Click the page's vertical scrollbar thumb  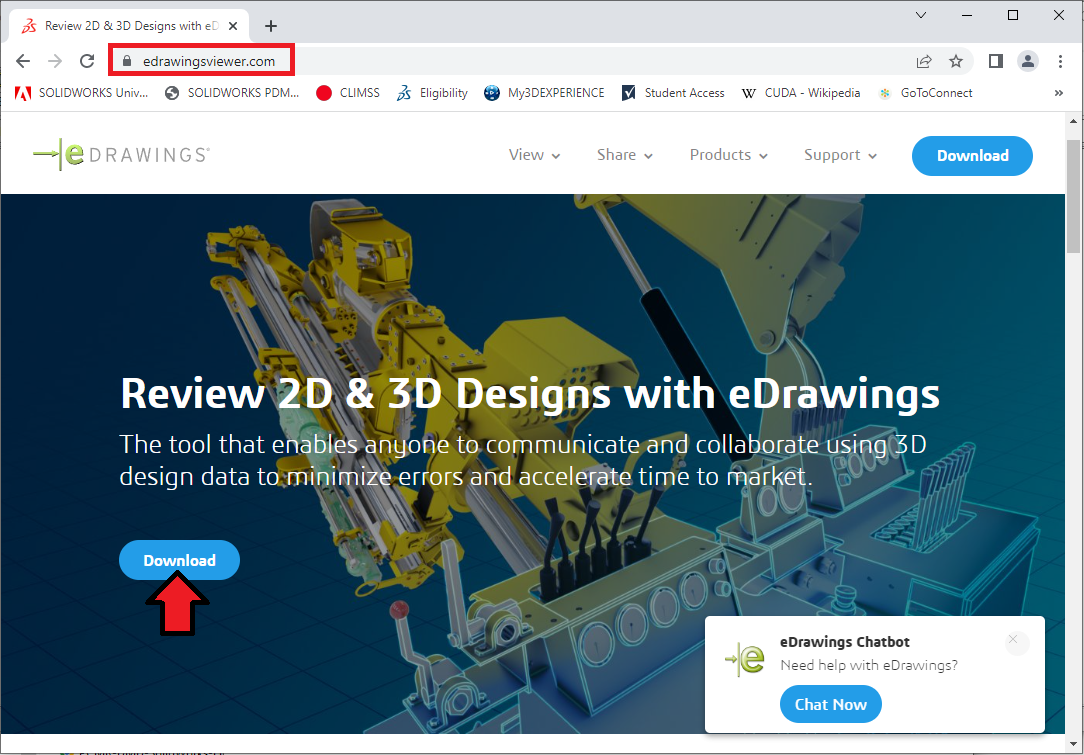pos(1073,197)
